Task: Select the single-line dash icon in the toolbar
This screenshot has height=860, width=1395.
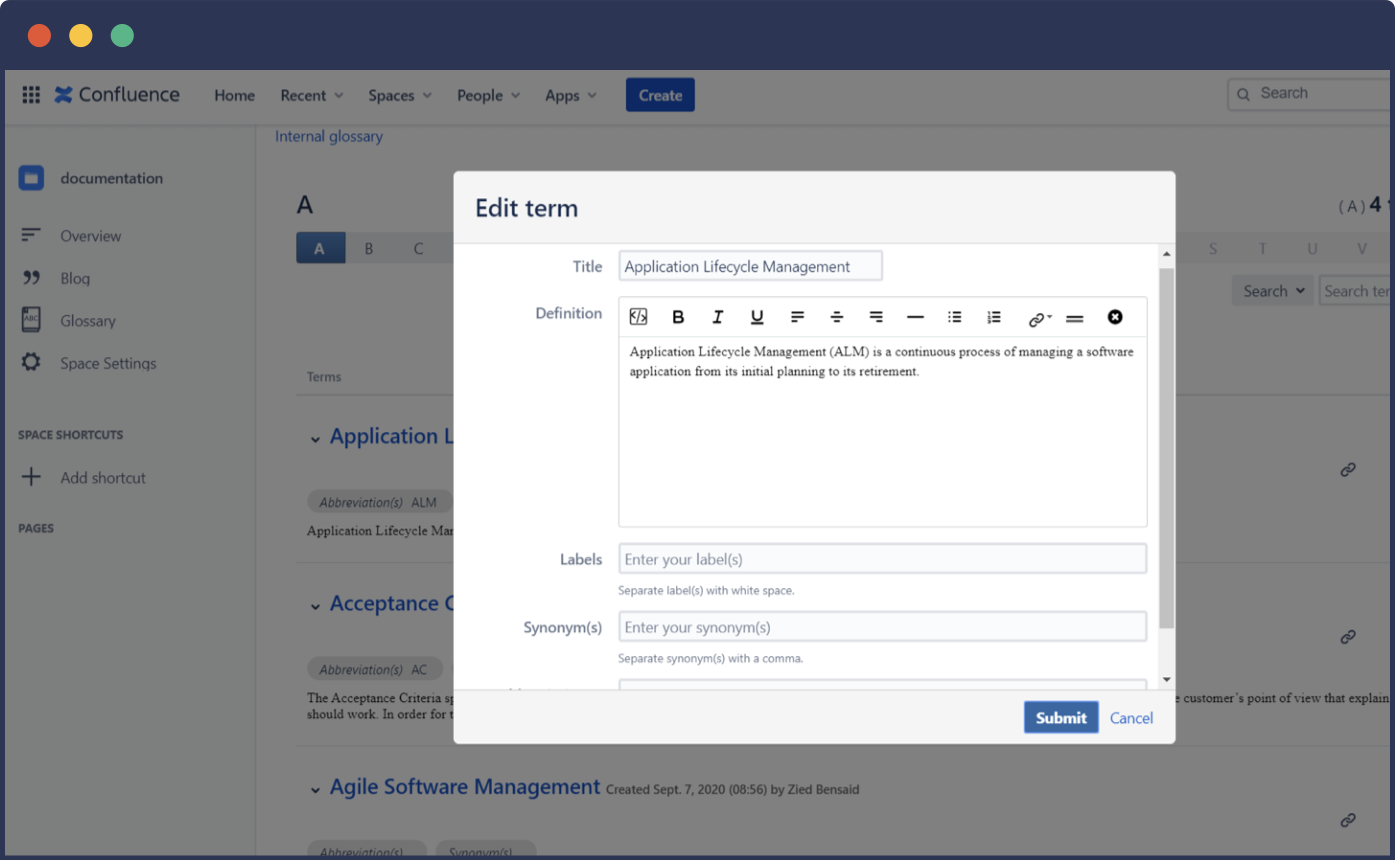Action: coord(915,317)
